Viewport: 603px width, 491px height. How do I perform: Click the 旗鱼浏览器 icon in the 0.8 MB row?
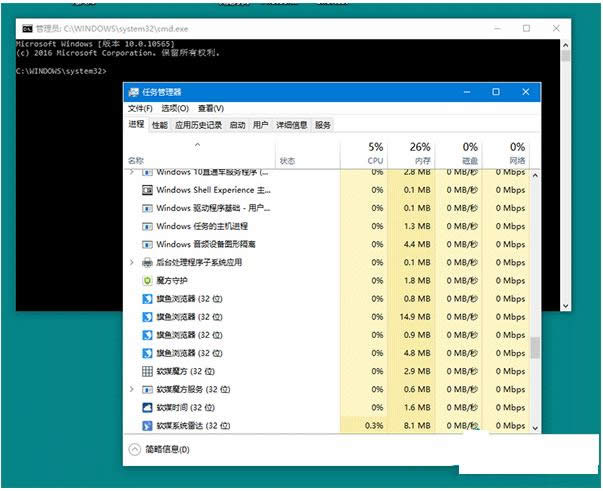click(147, 299)
